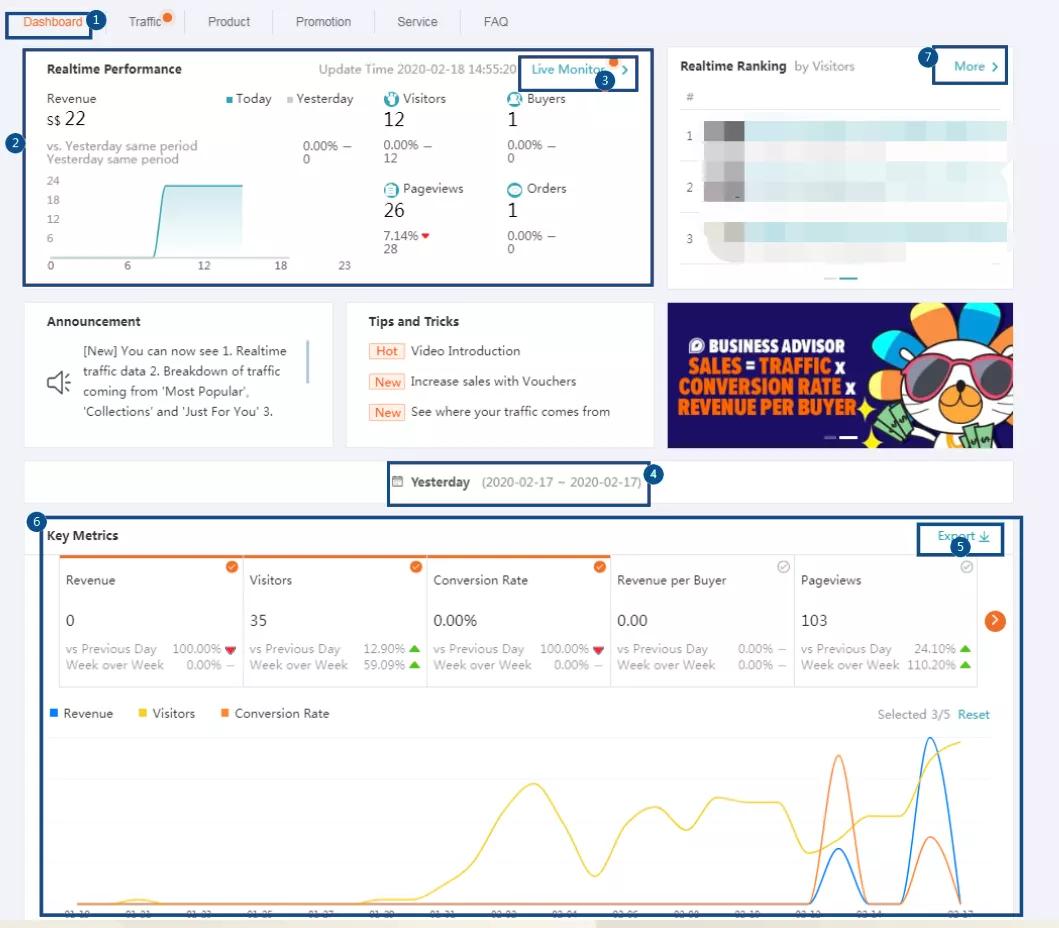Click the Pageviews icon in Realtime Performance
Viewport: 1059px width, 928px height.
[392, 190]
